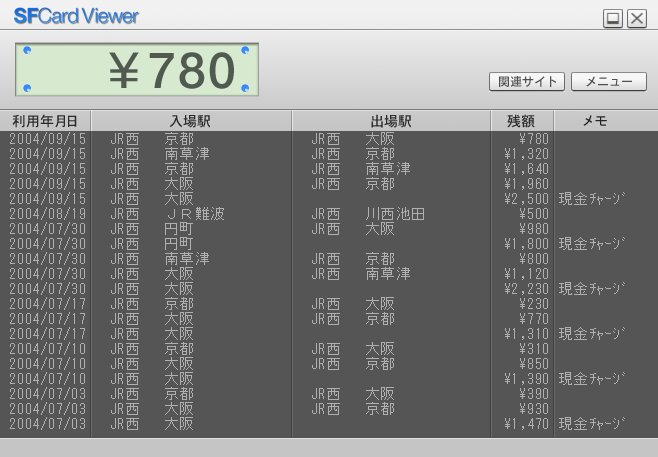Click the 川西池田 exit station cell
658x457 pixels.
394,214
